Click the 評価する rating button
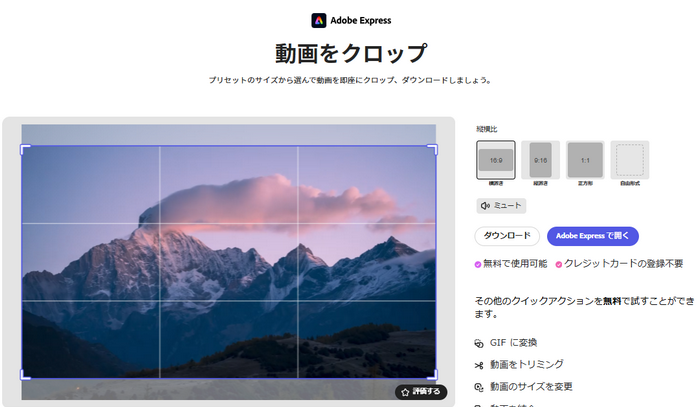Screen dimensions: 700x407 point(421,392)
